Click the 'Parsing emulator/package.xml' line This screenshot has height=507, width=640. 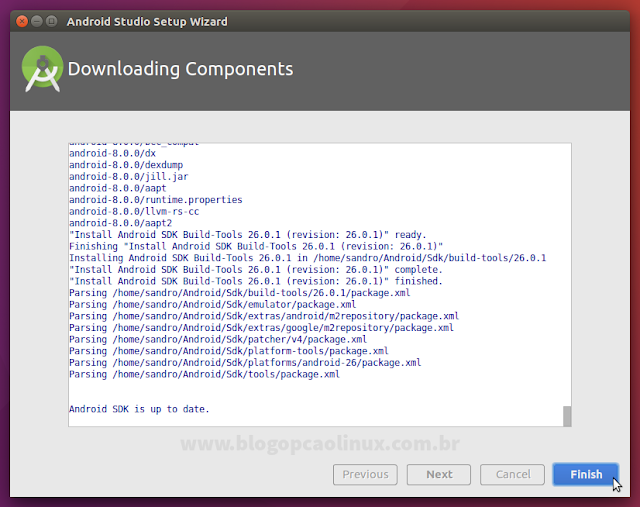pyautogui.click(x=213, y=305)
